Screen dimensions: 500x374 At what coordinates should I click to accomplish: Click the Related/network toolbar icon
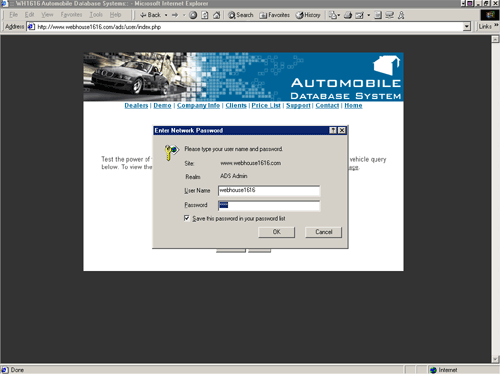pyautogui.click(x=389, y=15)
